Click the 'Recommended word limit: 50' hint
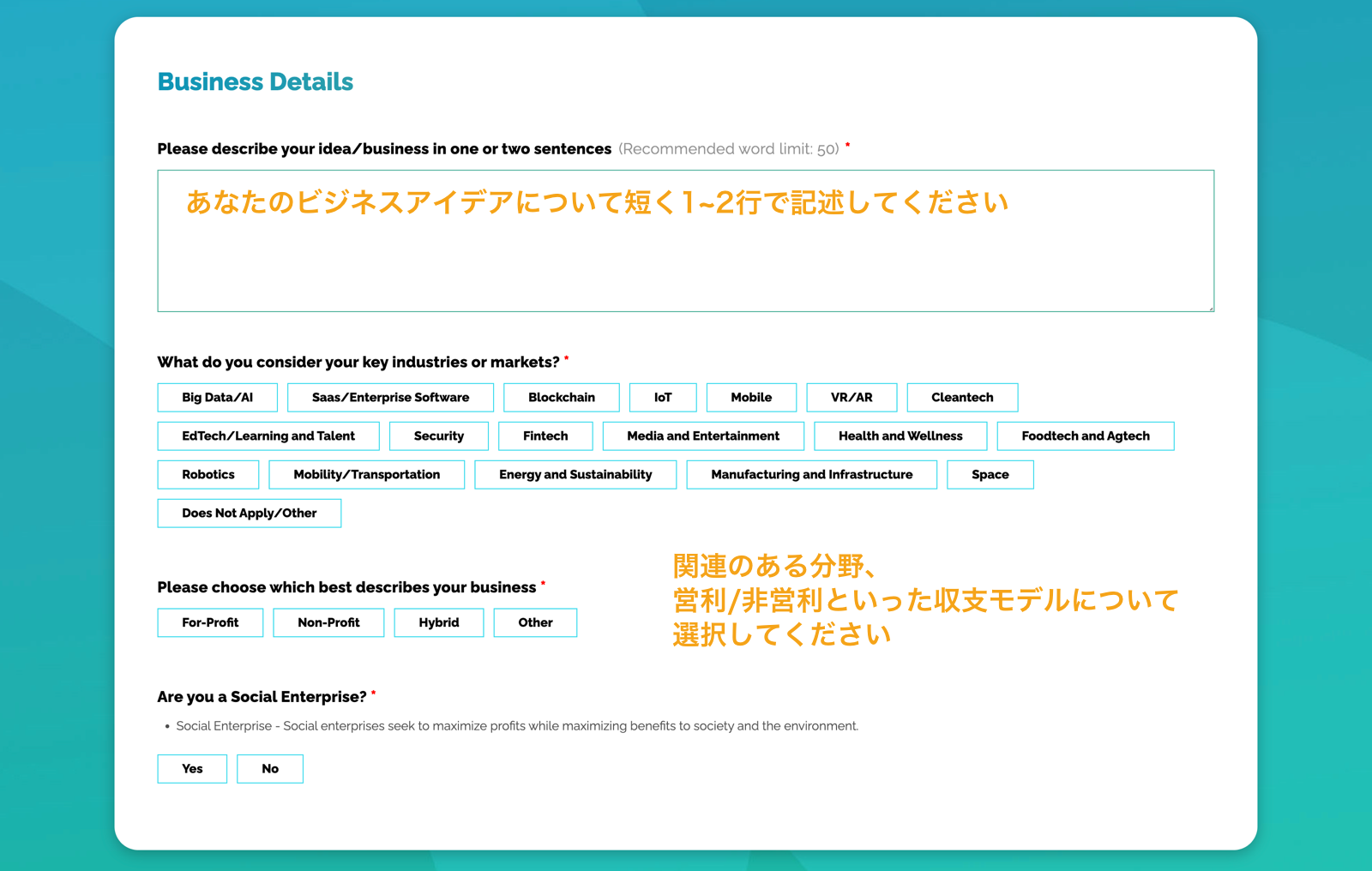This screenshot has width=1372, height=871. tap(729, 149)
